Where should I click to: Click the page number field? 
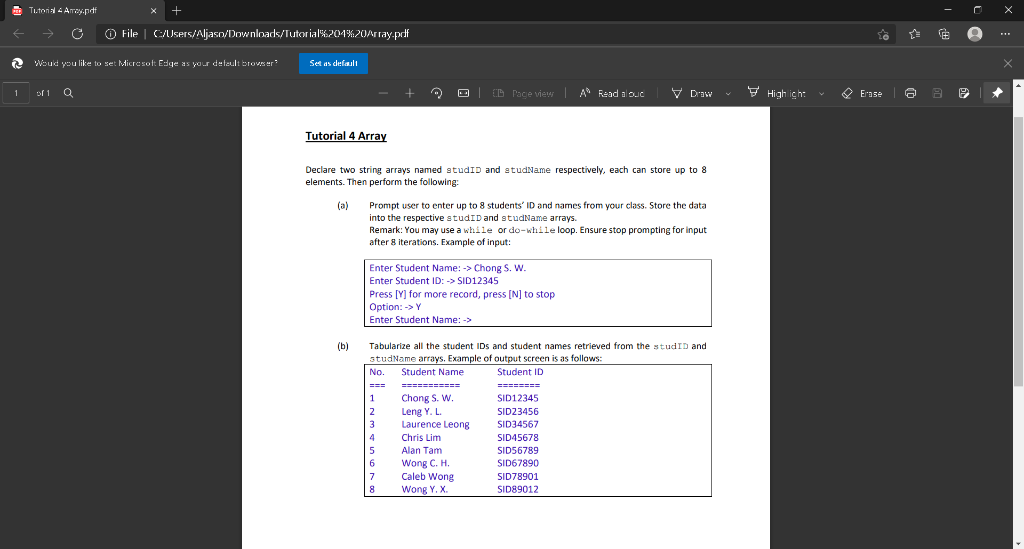(x=16, y=93)
